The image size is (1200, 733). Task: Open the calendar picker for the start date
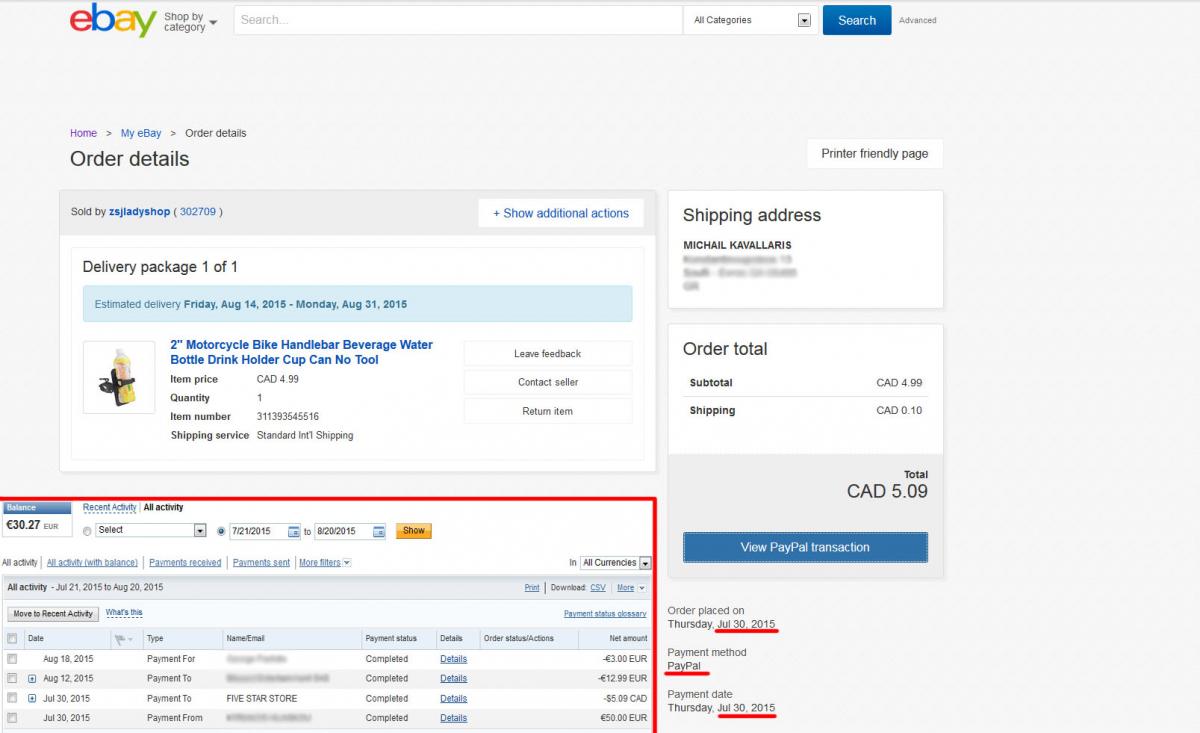click(x=294, y=531)
